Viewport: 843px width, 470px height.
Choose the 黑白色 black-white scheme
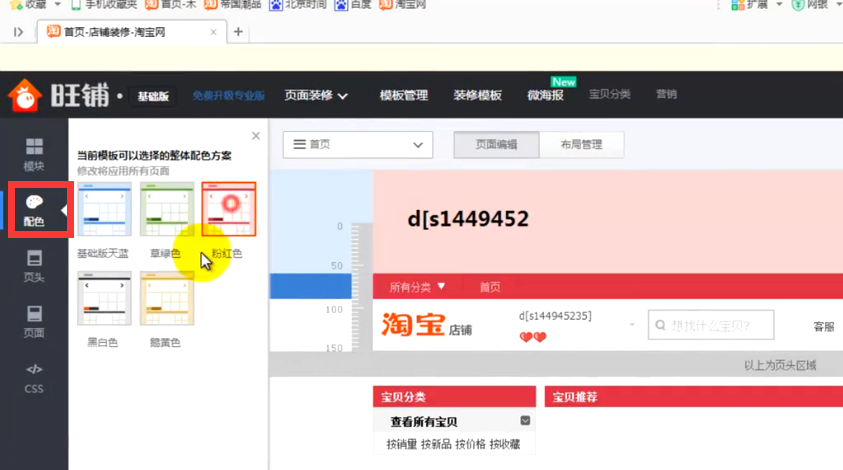click(x=104, y=298)
